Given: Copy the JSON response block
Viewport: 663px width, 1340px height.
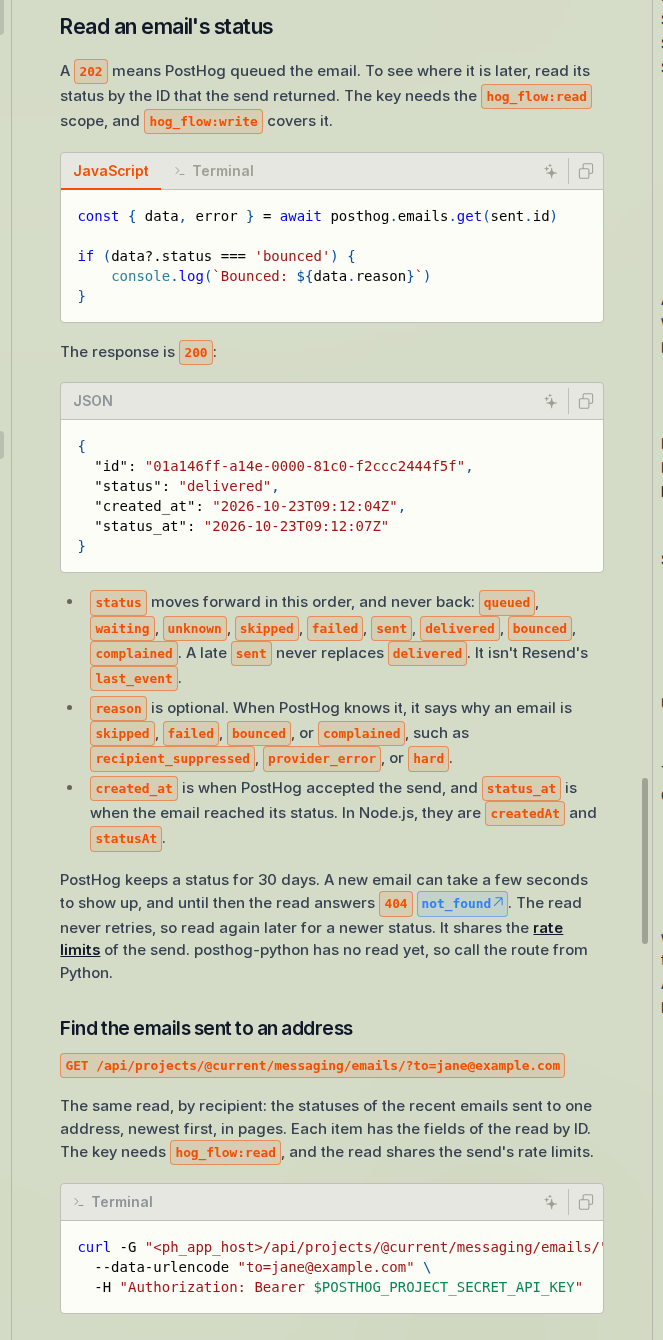Looking at the screenshot, I should [x=586, y=401].
